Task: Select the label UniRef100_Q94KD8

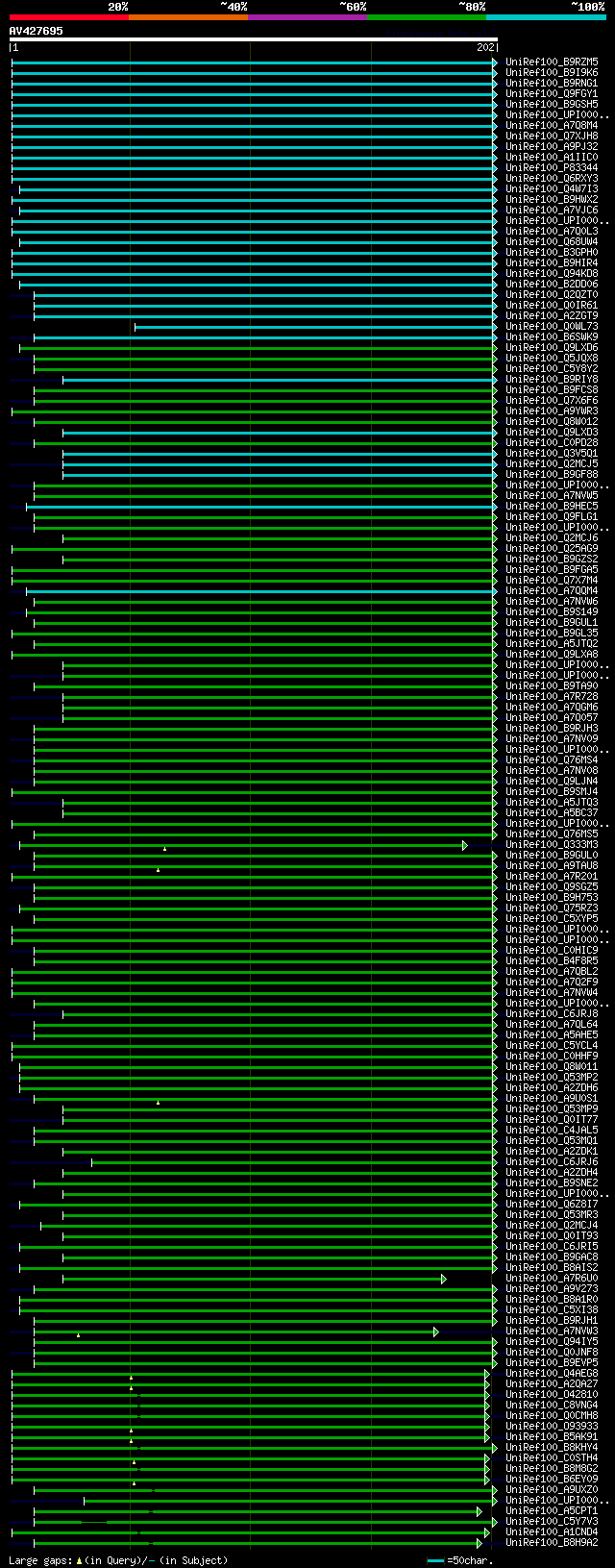Action: (x=552, y=274)
